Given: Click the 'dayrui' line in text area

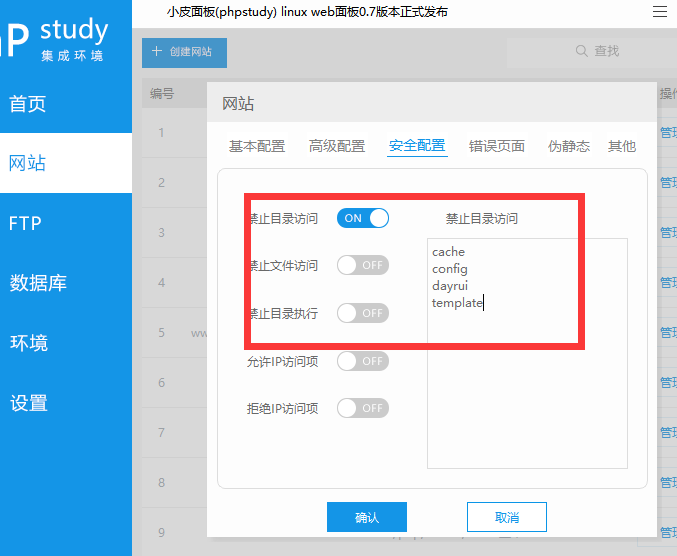Looking at the screenshot, I should click(450, 286).
